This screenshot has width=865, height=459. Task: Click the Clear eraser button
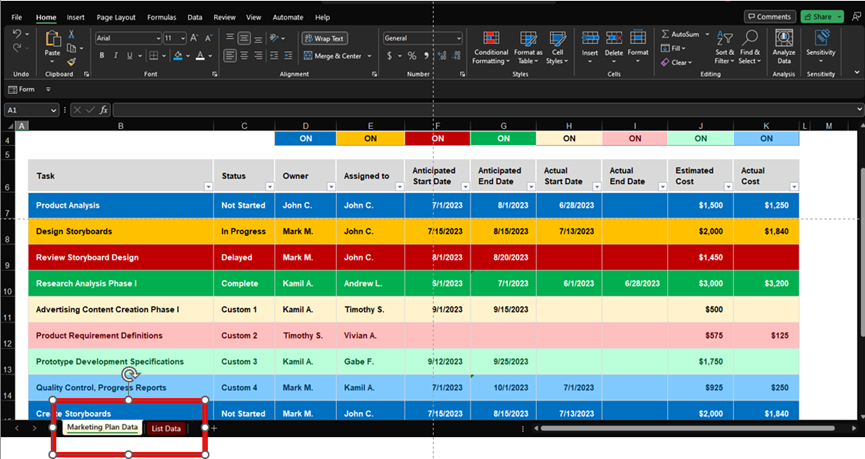click(x=676, y=62)
